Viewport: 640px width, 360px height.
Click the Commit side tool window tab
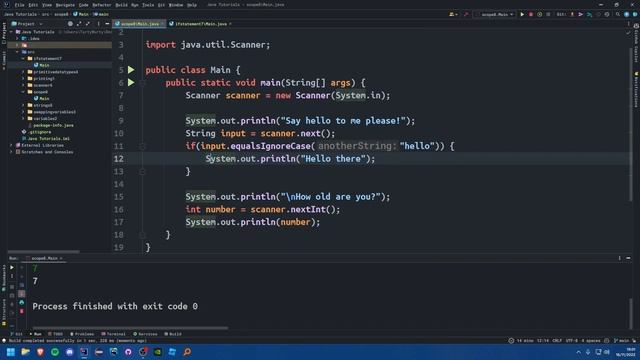(x=4, y=60)
